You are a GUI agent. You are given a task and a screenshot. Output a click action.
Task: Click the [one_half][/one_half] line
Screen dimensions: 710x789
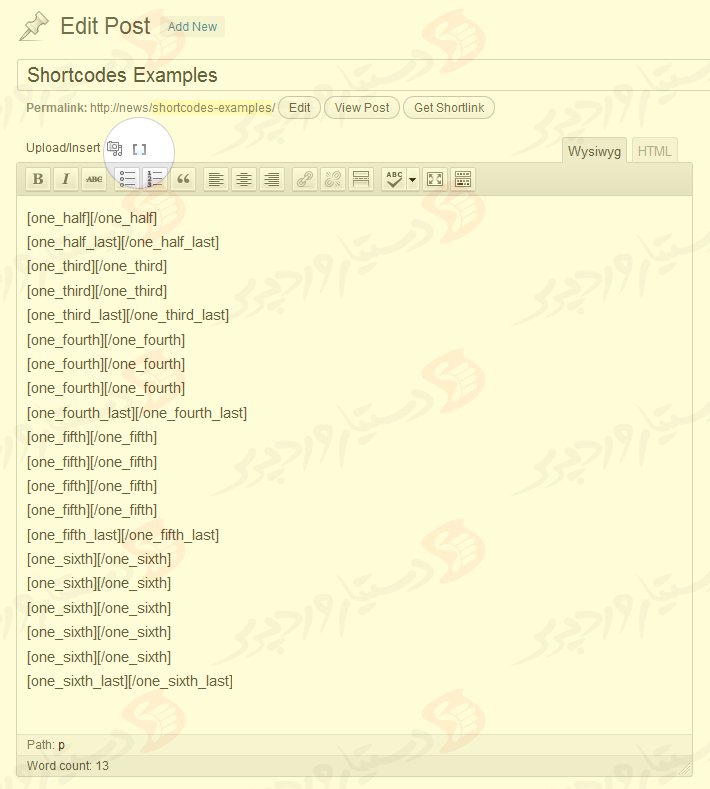pyautogui.click(x=92, y=218)
